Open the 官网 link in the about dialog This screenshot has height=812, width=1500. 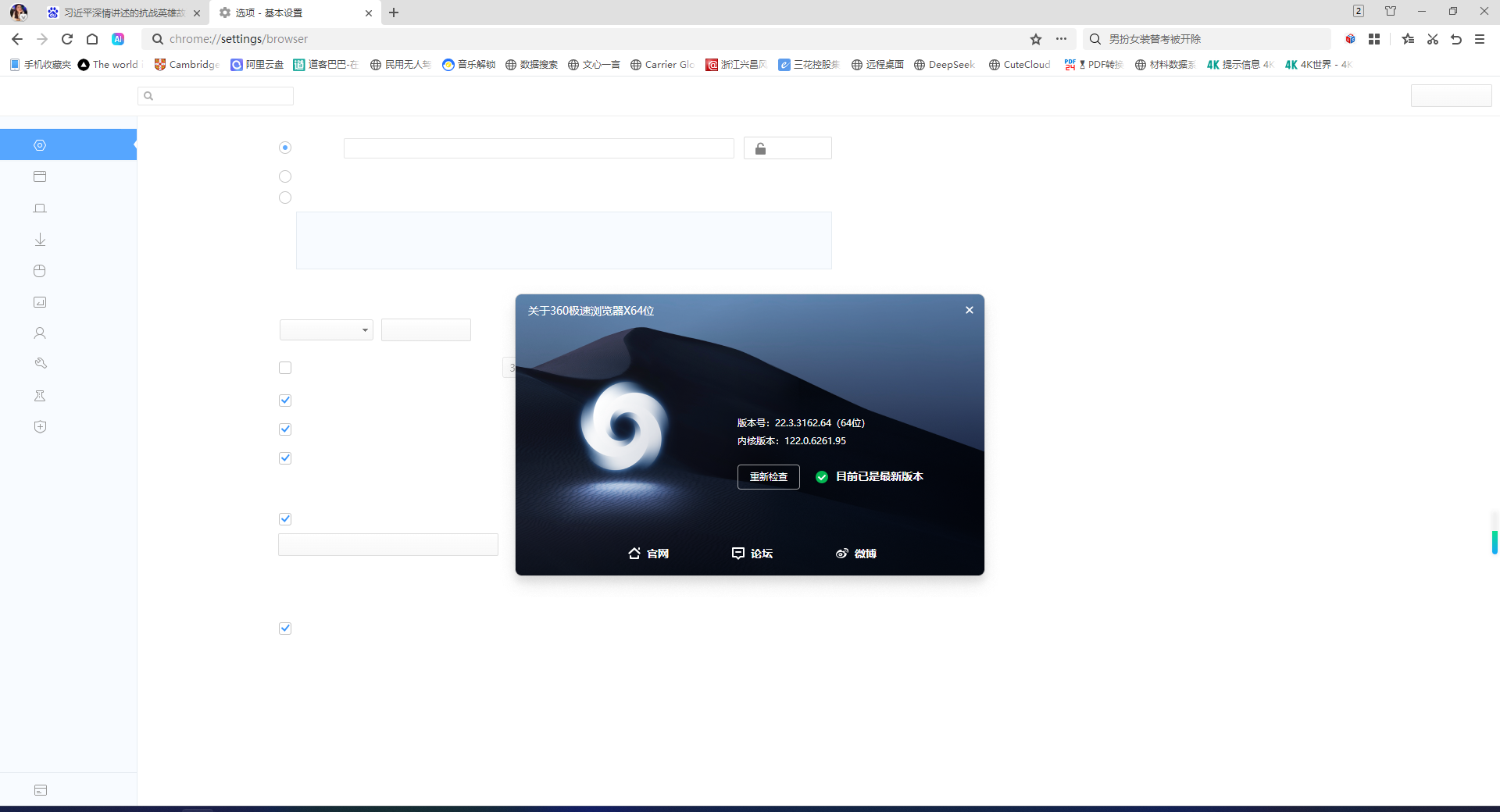tap(648, 554)
